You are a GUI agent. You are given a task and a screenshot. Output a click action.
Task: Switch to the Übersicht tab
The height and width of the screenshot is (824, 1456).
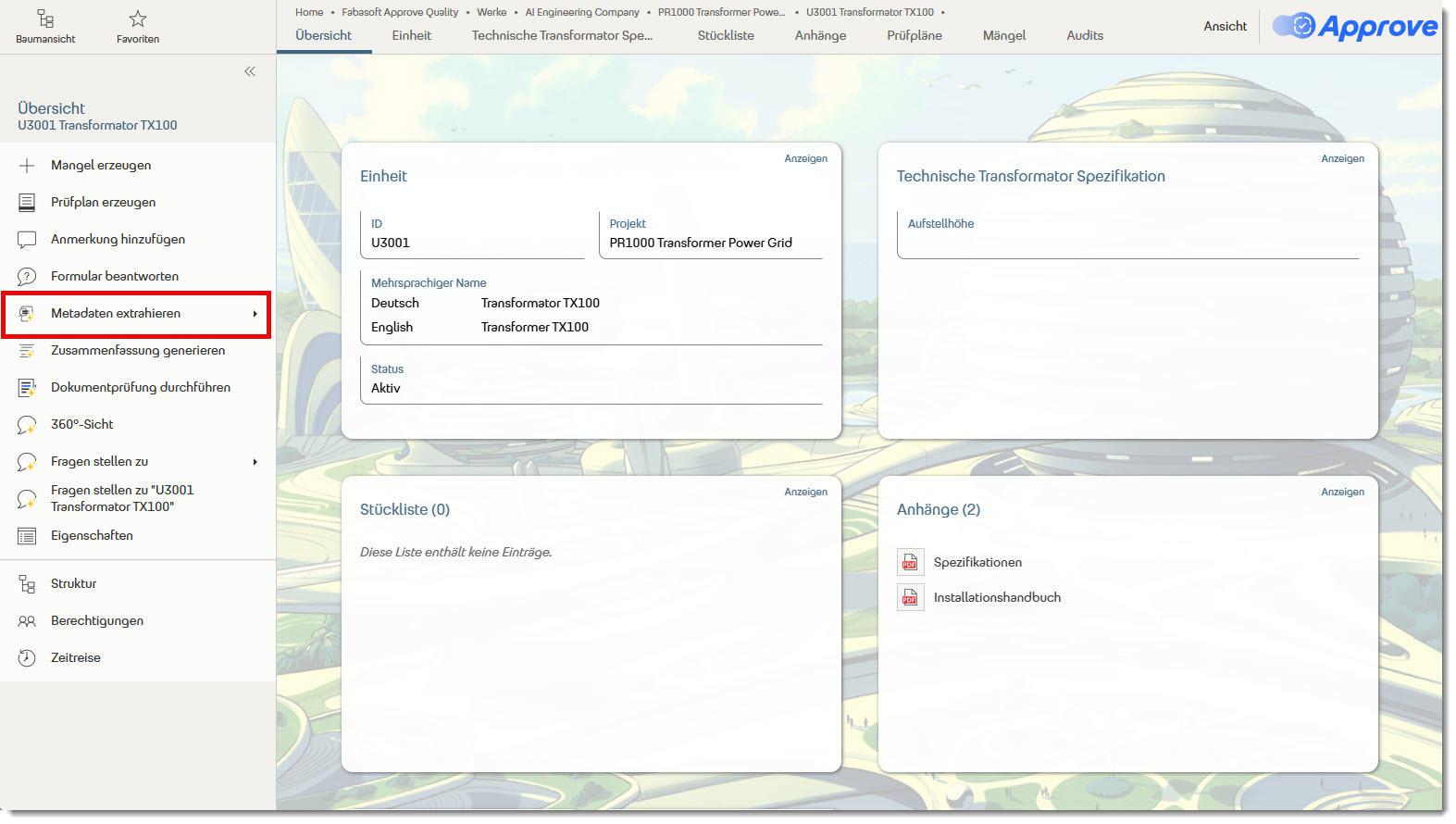pyautogui.click(x=324, y=35)
